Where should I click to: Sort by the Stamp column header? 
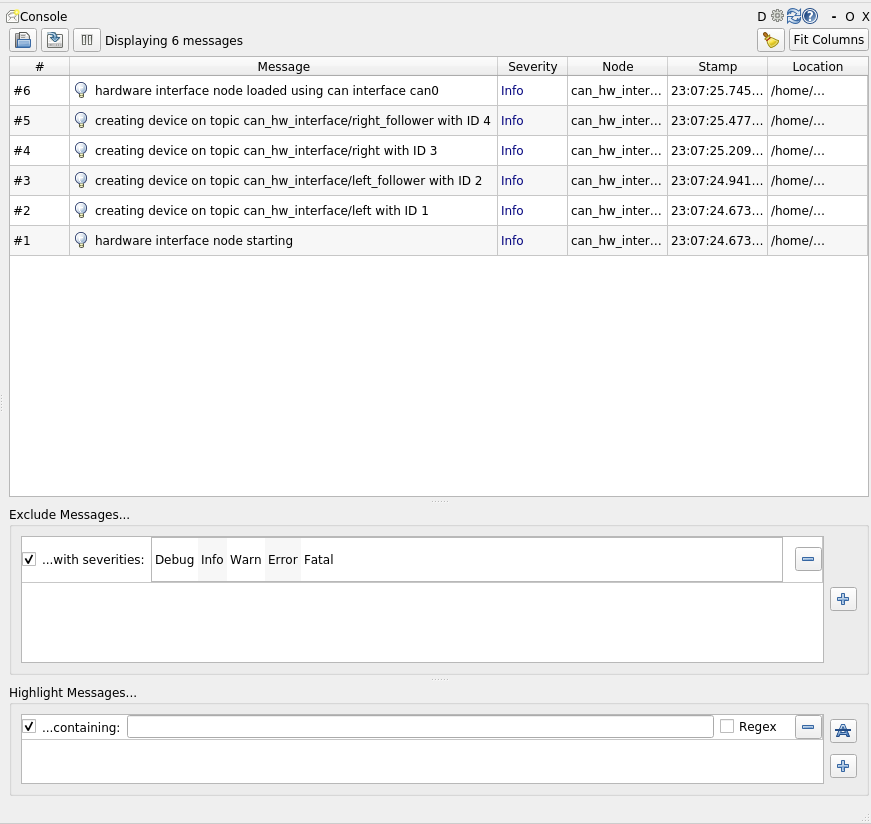coord(717,66)
